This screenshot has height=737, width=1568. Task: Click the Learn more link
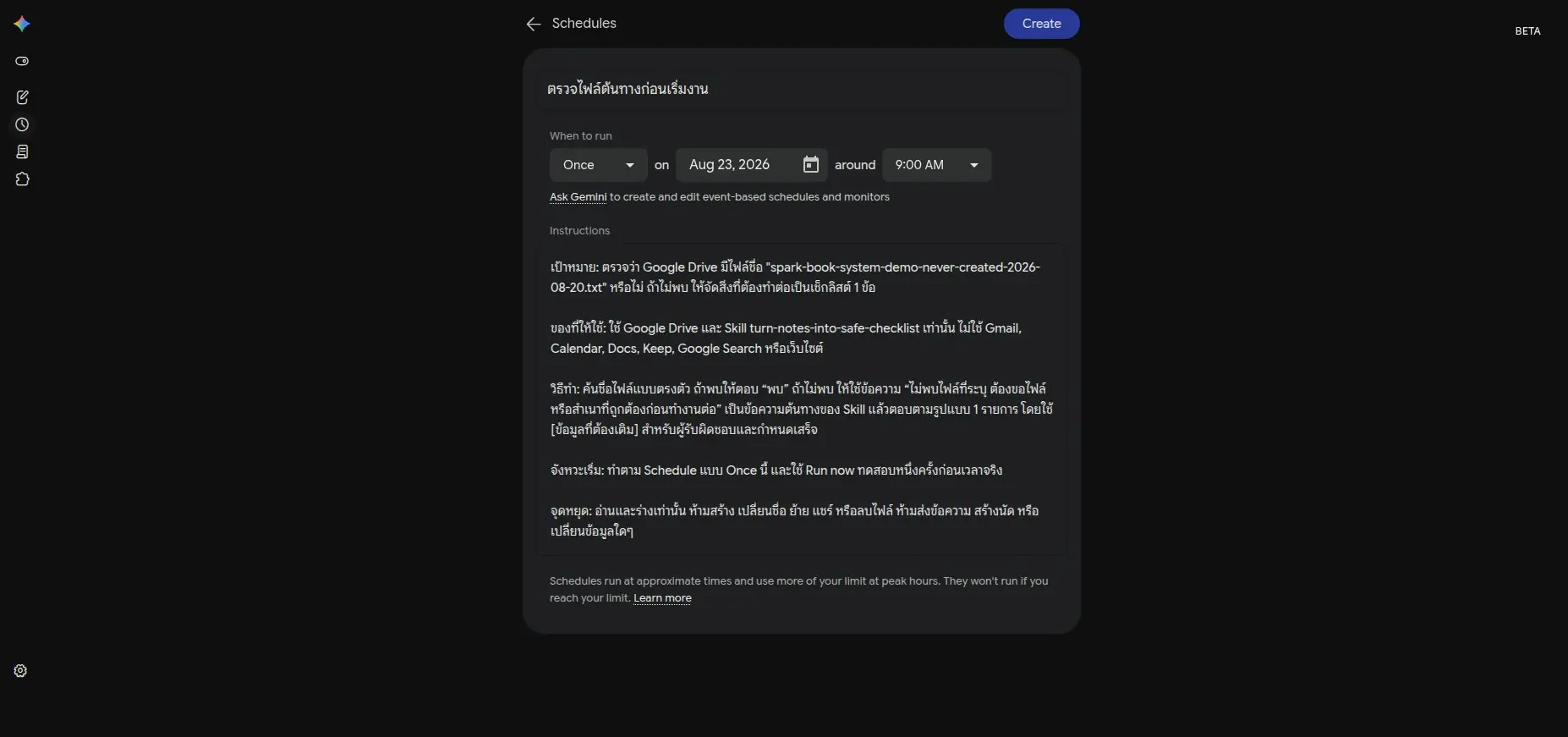pyautogui.click(x=662, y=598)
